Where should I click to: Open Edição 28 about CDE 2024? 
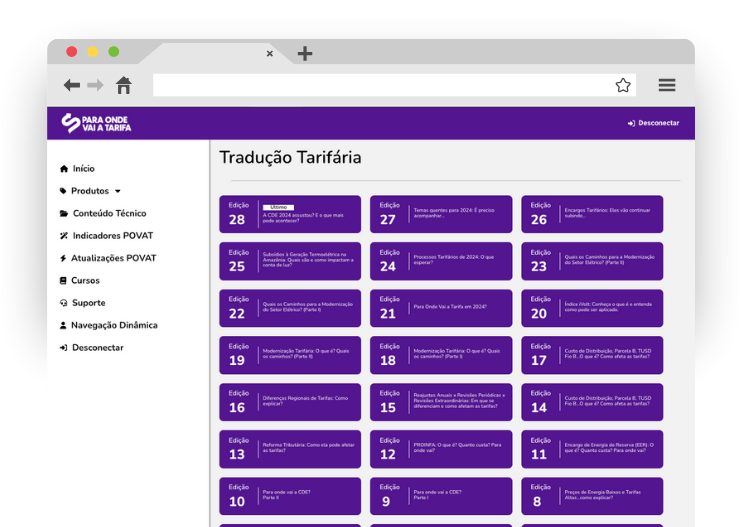(290, 214)
